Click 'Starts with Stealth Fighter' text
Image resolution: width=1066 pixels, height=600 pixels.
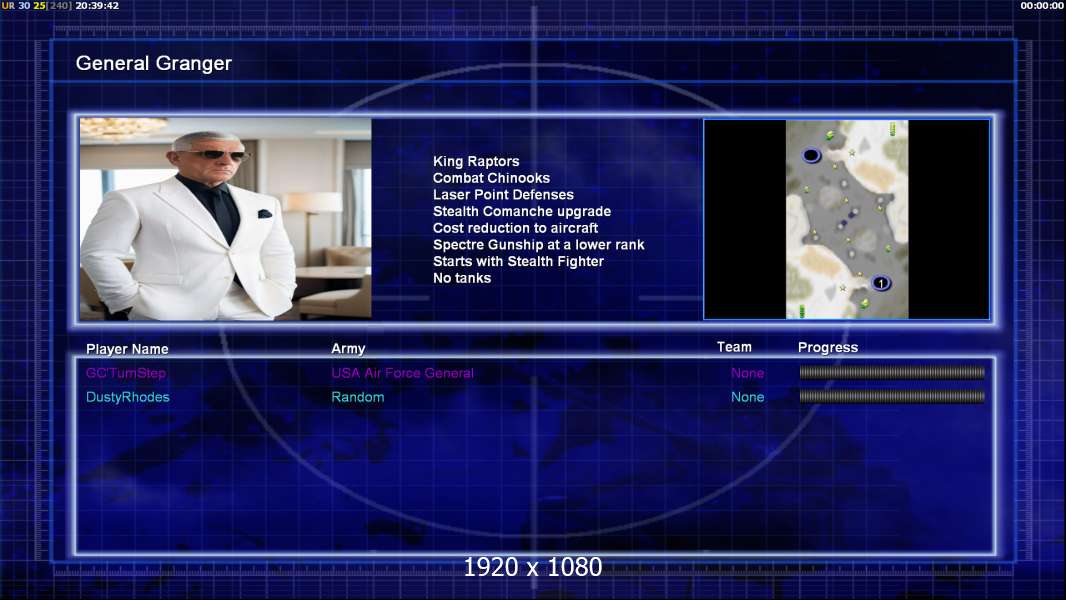518,261
